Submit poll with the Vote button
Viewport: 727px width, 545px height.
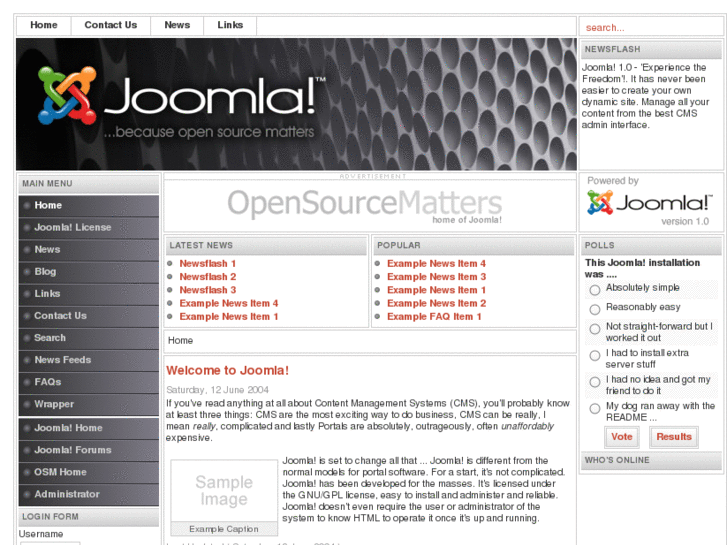coord(622,437)
